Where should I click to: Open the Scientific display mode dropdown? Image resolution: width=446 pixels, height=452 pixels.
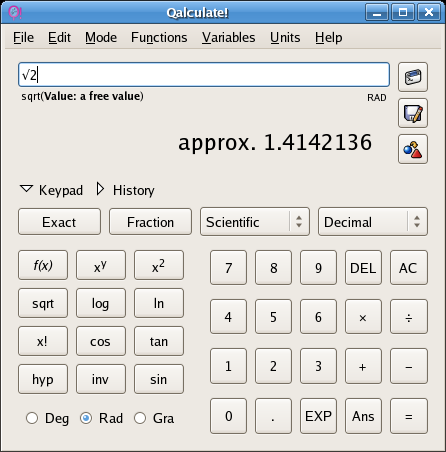click(x=255, y=222)
